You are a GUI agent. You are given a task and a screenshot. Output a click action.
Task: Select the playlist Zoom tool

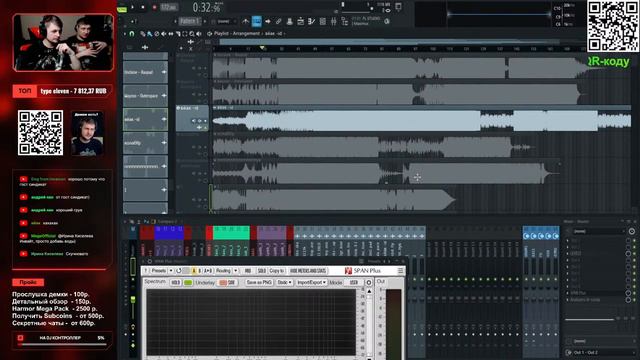pyautogui.click(x=192, y=34)
